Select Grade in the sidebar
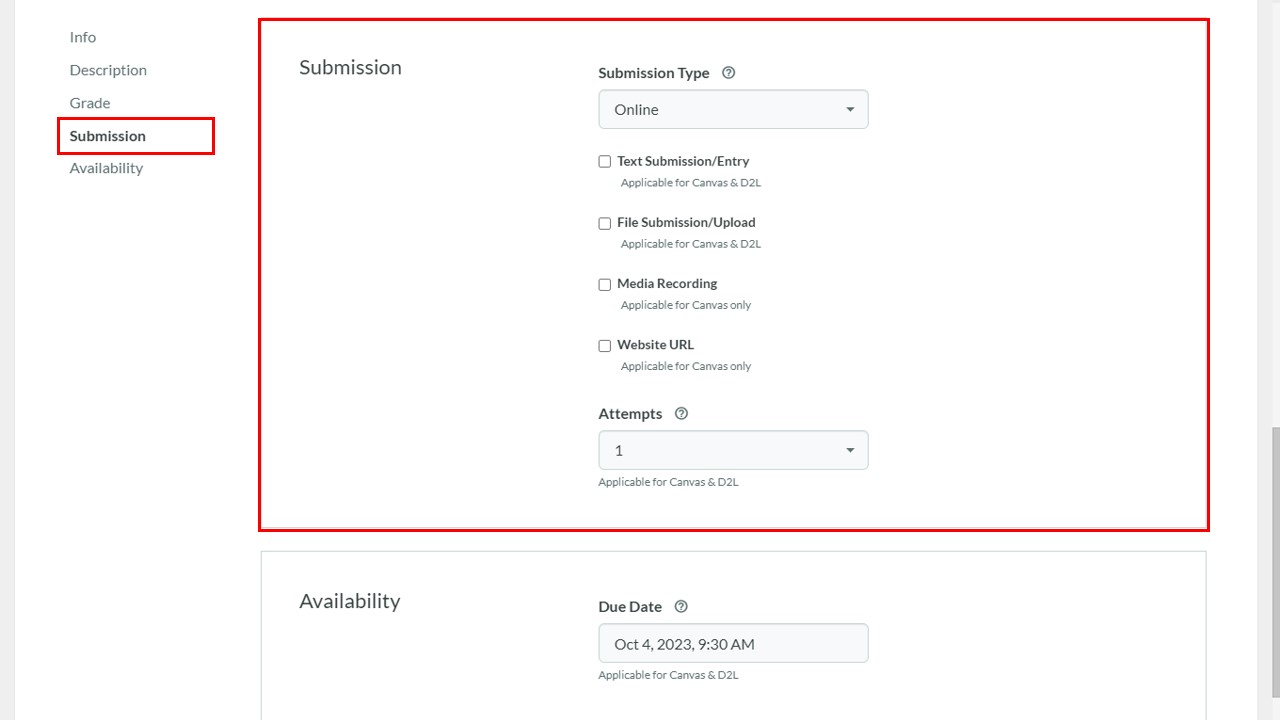1280x720 pixels. 90,103
